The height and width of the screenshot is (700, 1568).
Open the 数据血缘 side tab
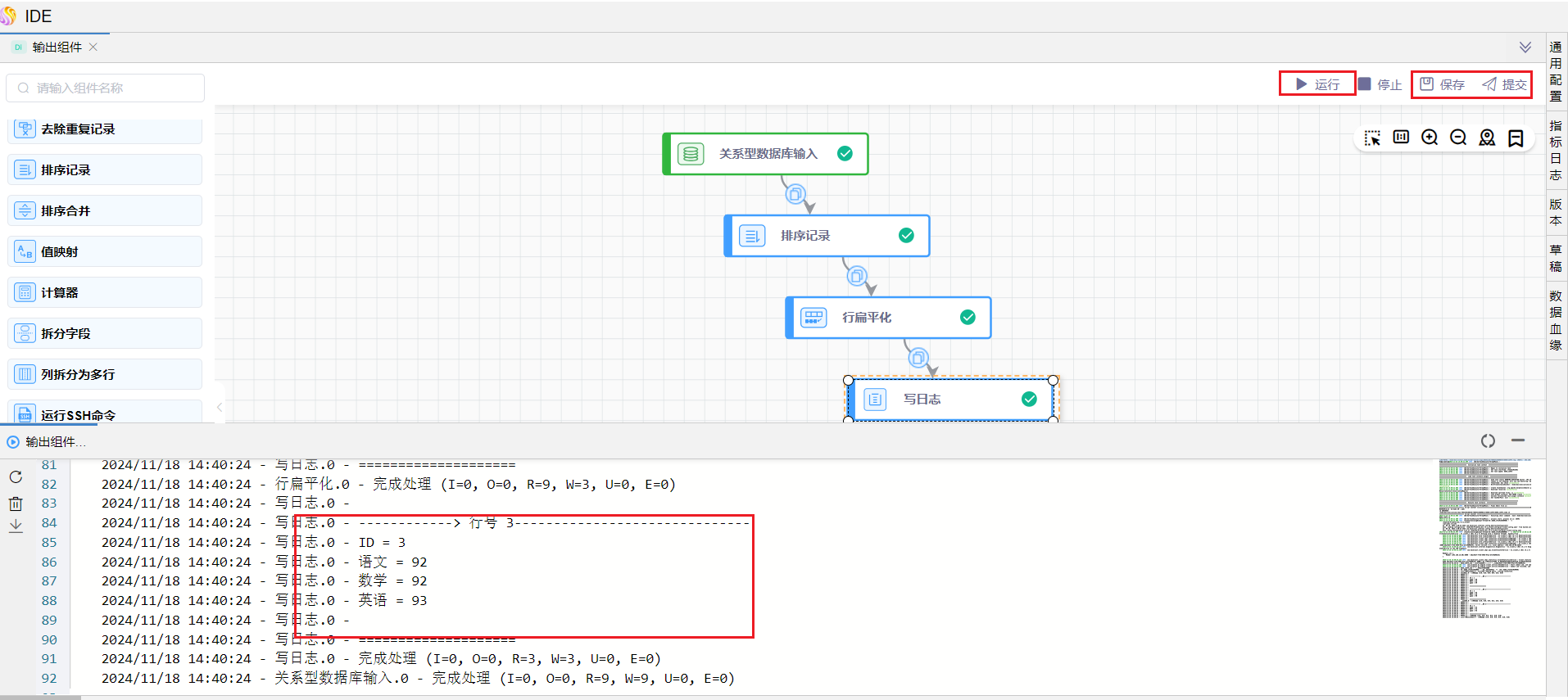coord(1556,320)
